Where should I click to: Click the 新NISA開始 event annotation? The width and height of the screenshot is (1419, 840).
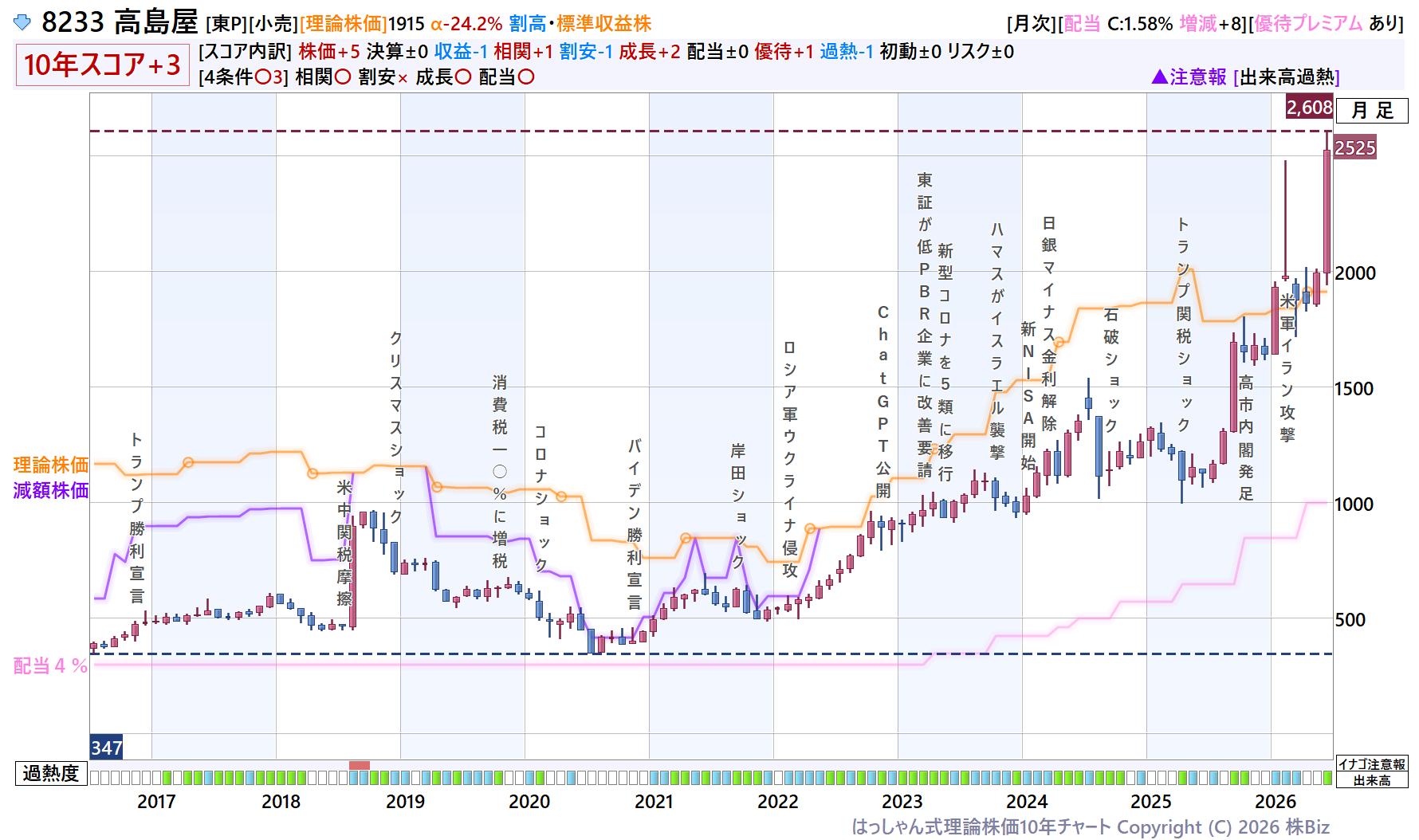pyautogui.click(x=1028, y=396)
